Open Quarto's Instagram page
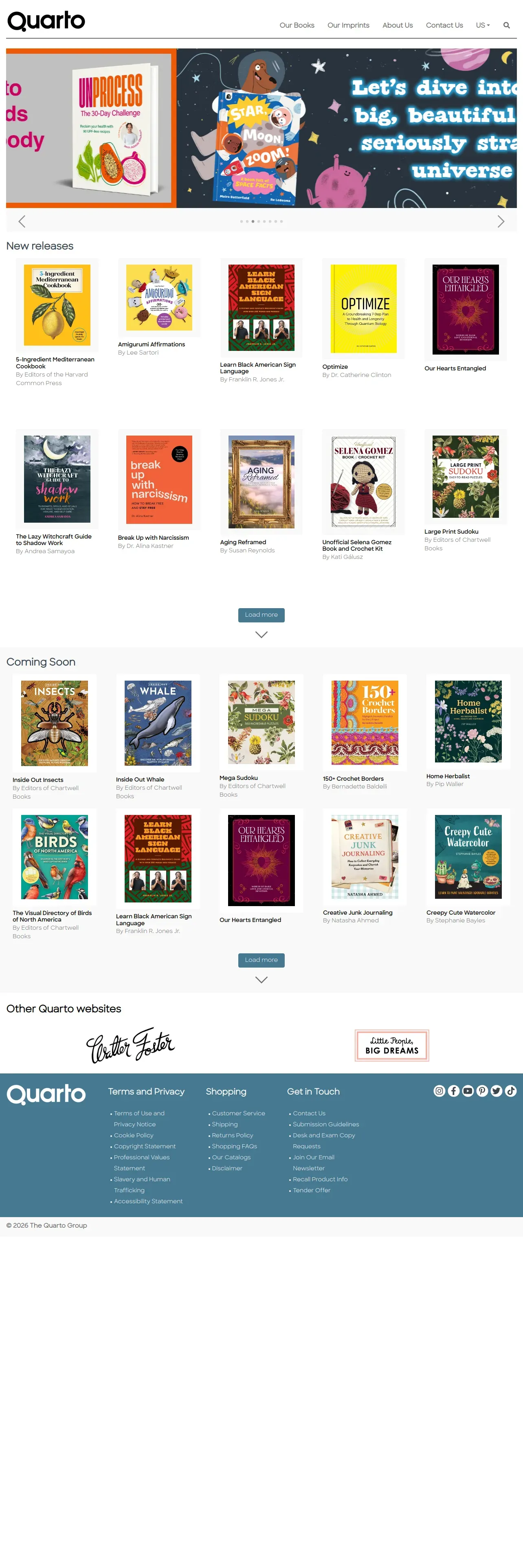Viewport: 523px width, 1568px height. tap(439, 1091)
